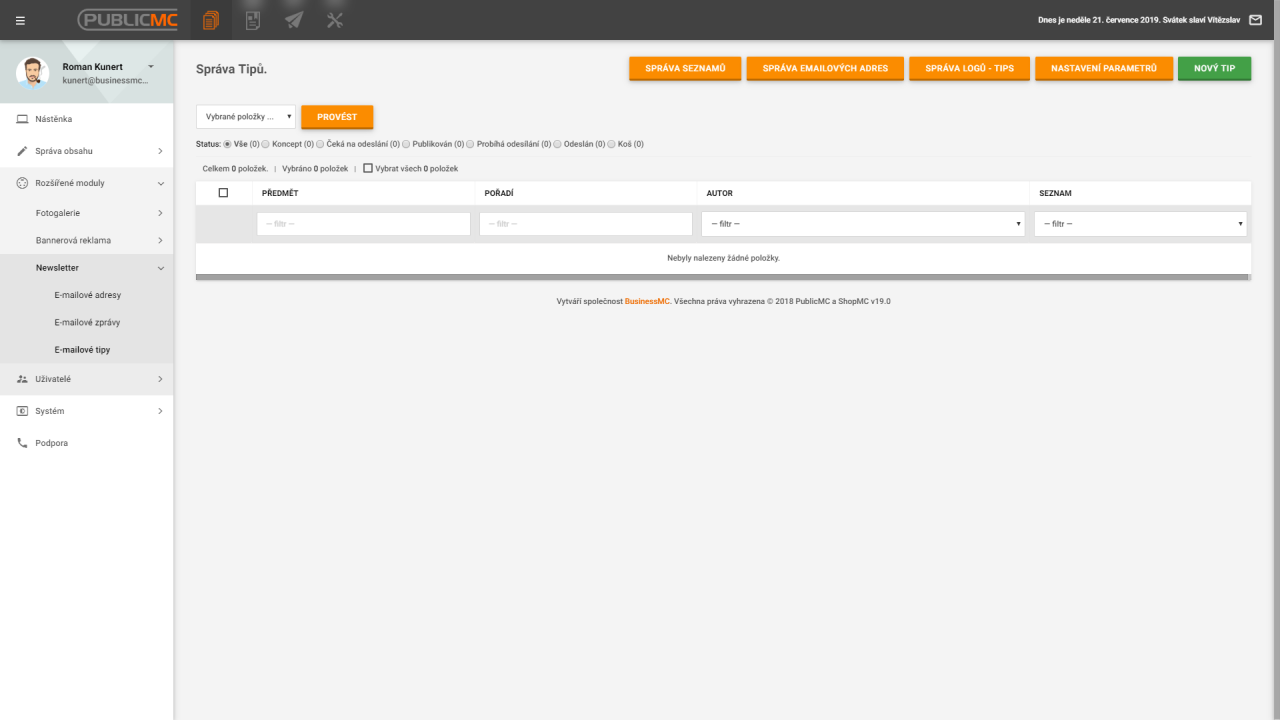Expand the Roman Kunert user dropdown arrow
1280x720 pixels.
tap(151, 66)
